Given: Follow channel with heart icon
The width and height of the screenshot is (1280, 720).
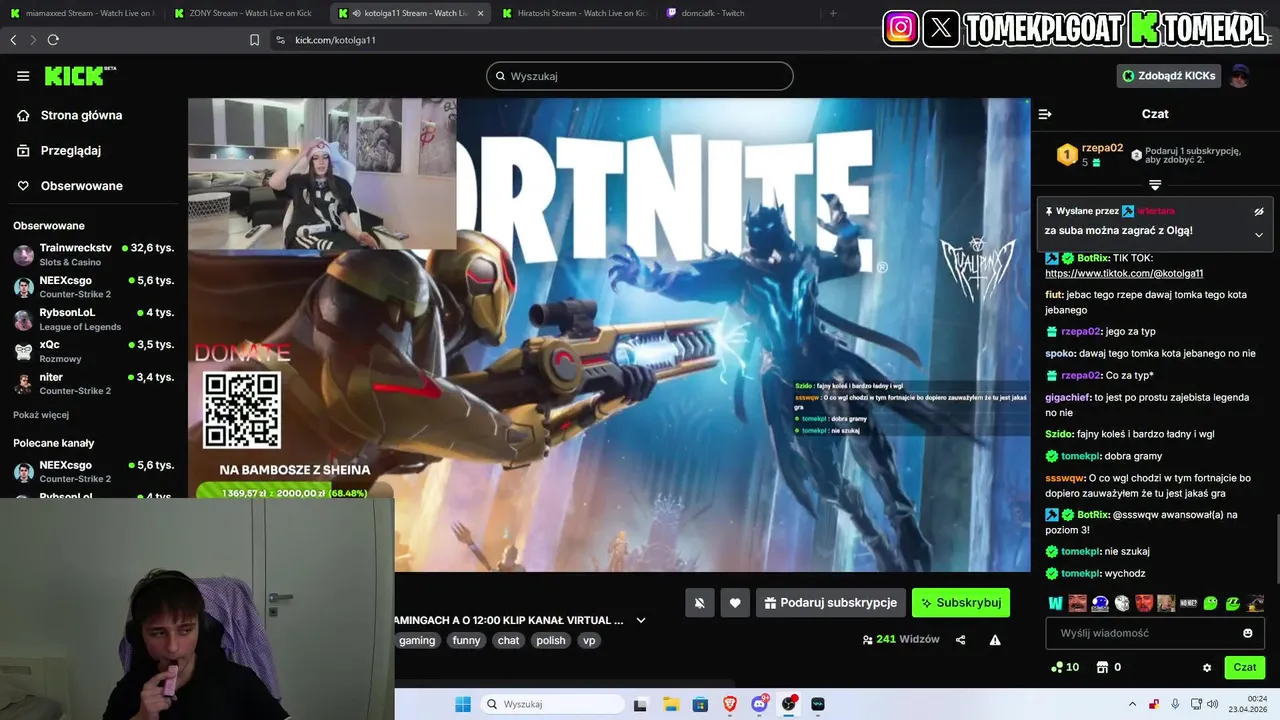Looking at the screenshot, I should tap(735, 603).
